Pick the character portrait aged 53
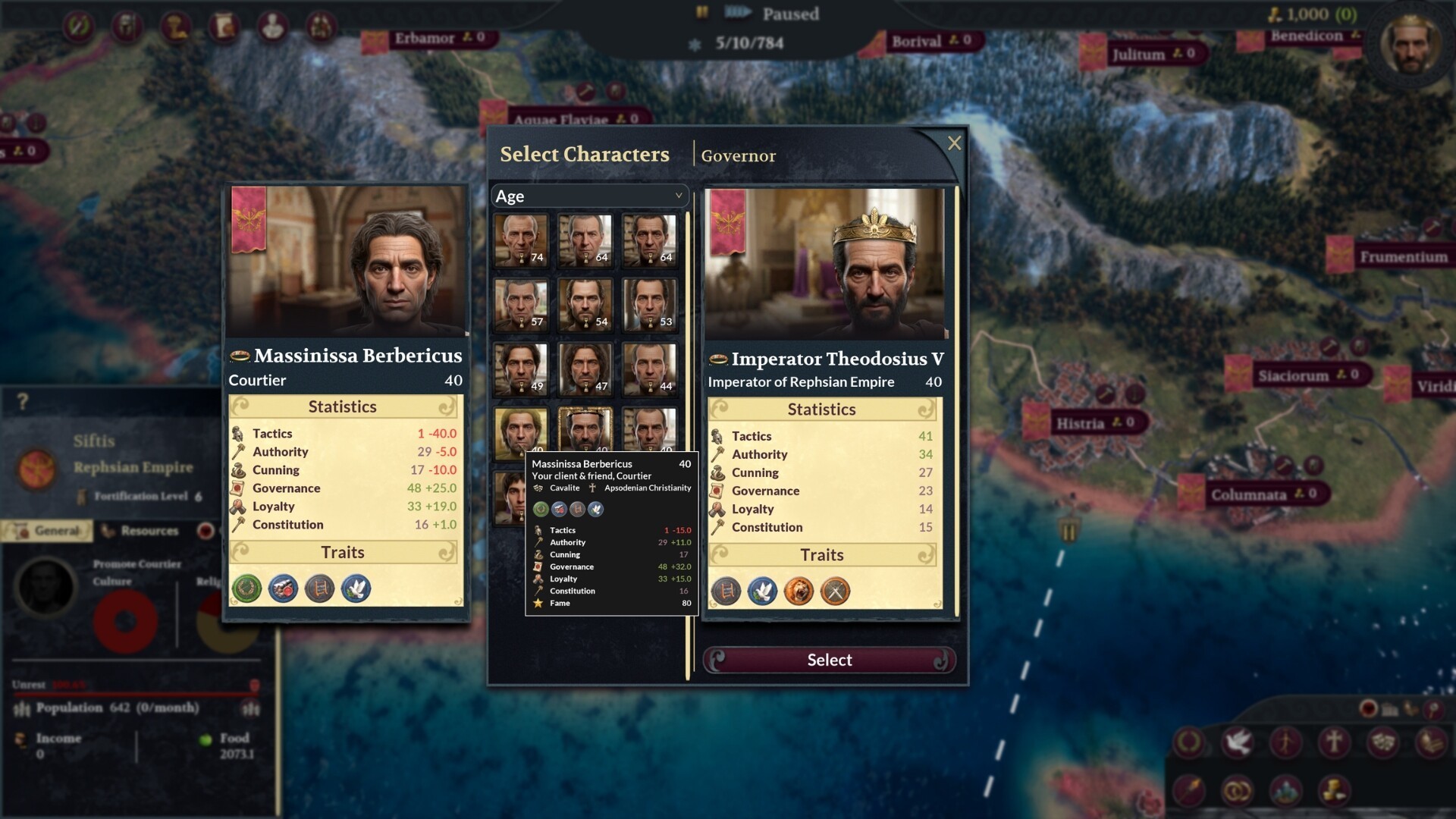The height and width of the screenshot is (819, 1456). click(650, 304)
